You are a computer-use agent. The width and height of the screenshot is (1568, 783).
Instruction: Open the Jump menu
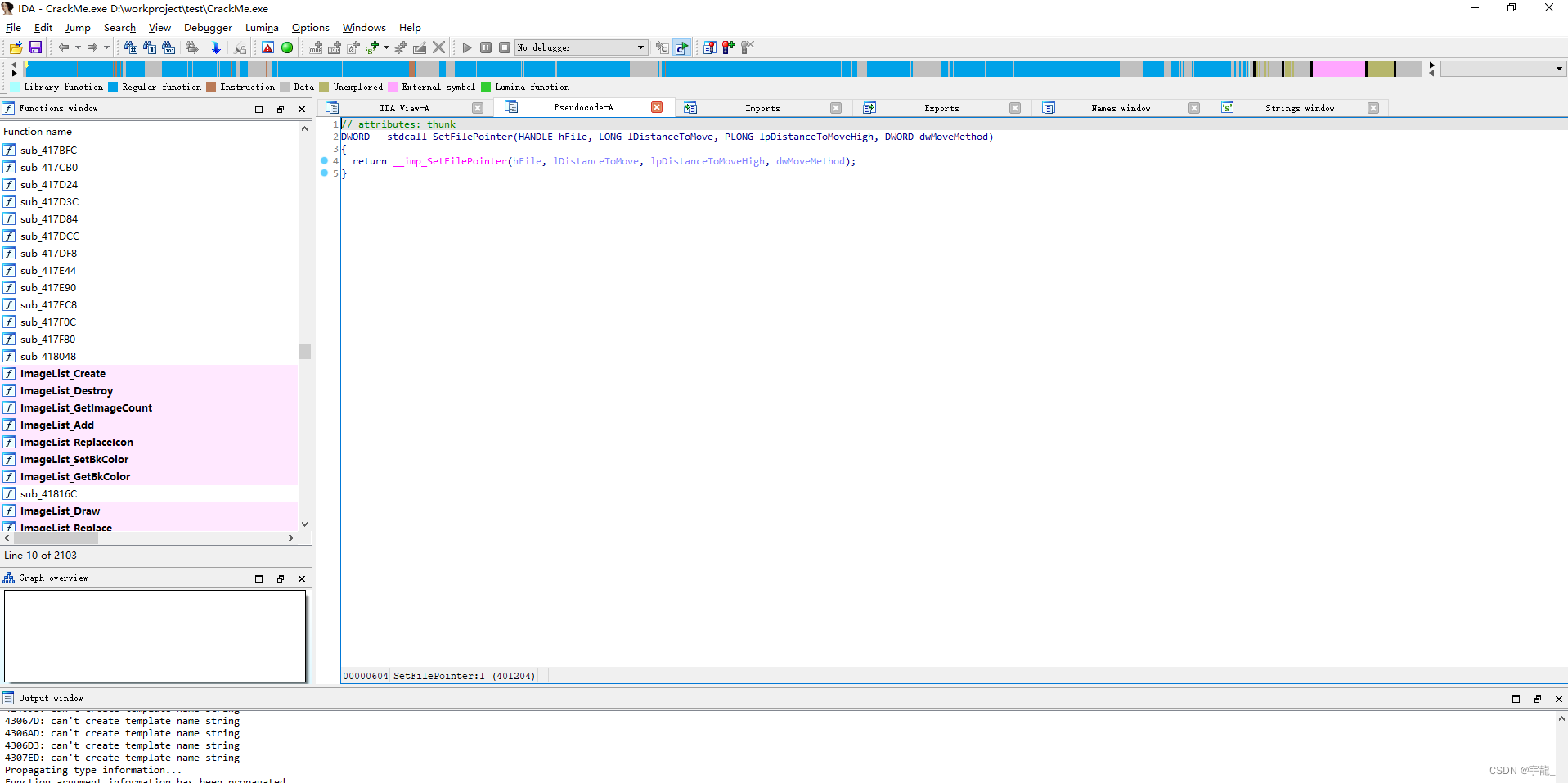coord(78,27)
